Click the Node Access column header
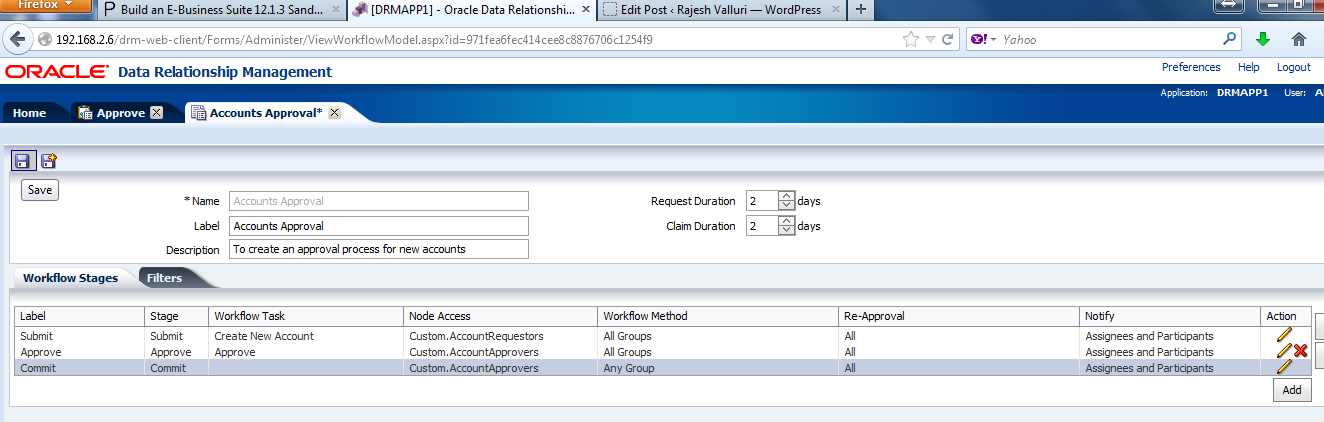 (x=501, y=316)
